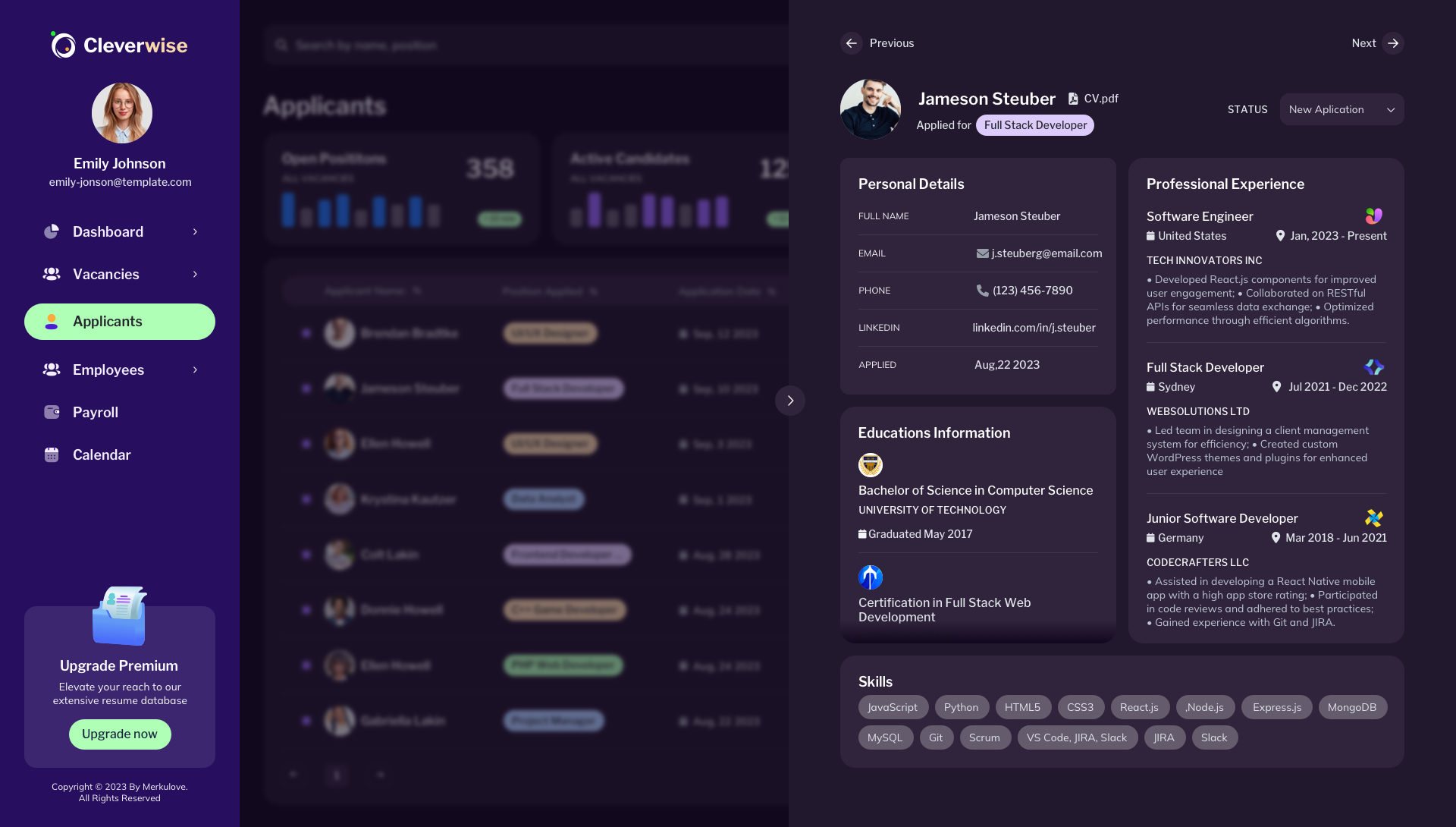Open the New Aplication status dropdown
Viewport: 1456px width, 827px height.
click(x=1341, y=109)
